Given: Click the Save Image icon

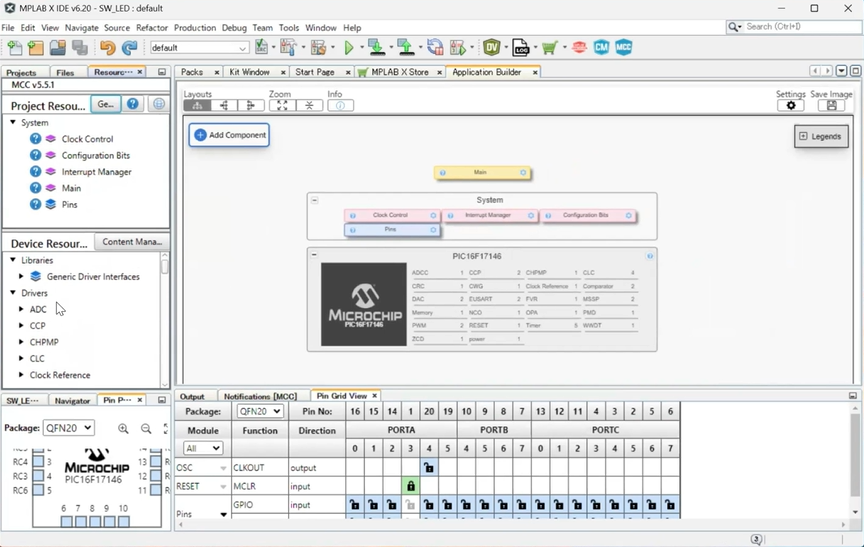Looking at the screenshot, I should pyautogui.click(x=832, y=105).
